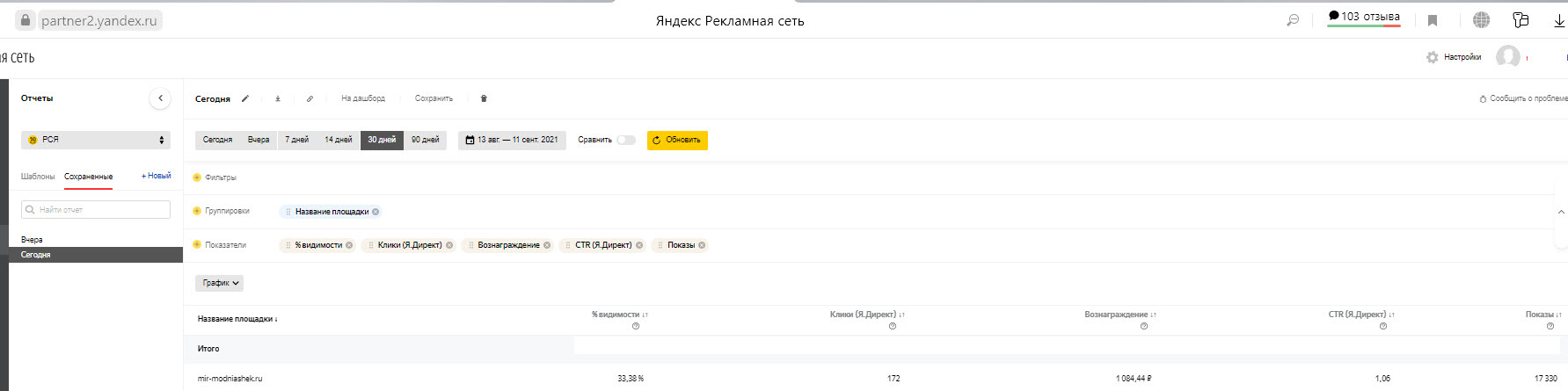This screenshot has width=1568, height=391.
Task: Select the 30 дней period
Action: click(x=382, y=140)
